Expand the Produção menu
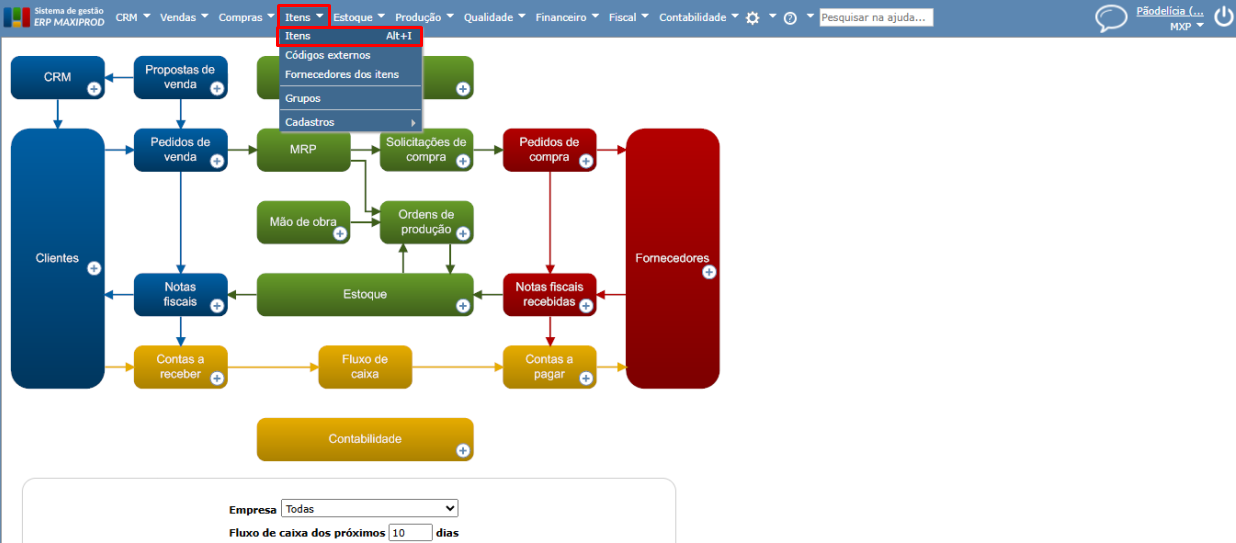Screen dimensions: 1236x543 coord(424,17)
